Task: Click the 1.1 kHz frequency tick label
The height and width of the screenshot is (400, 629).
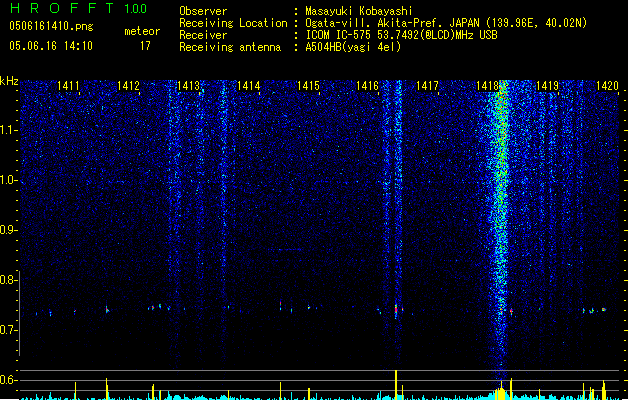Action: (8, 130)
